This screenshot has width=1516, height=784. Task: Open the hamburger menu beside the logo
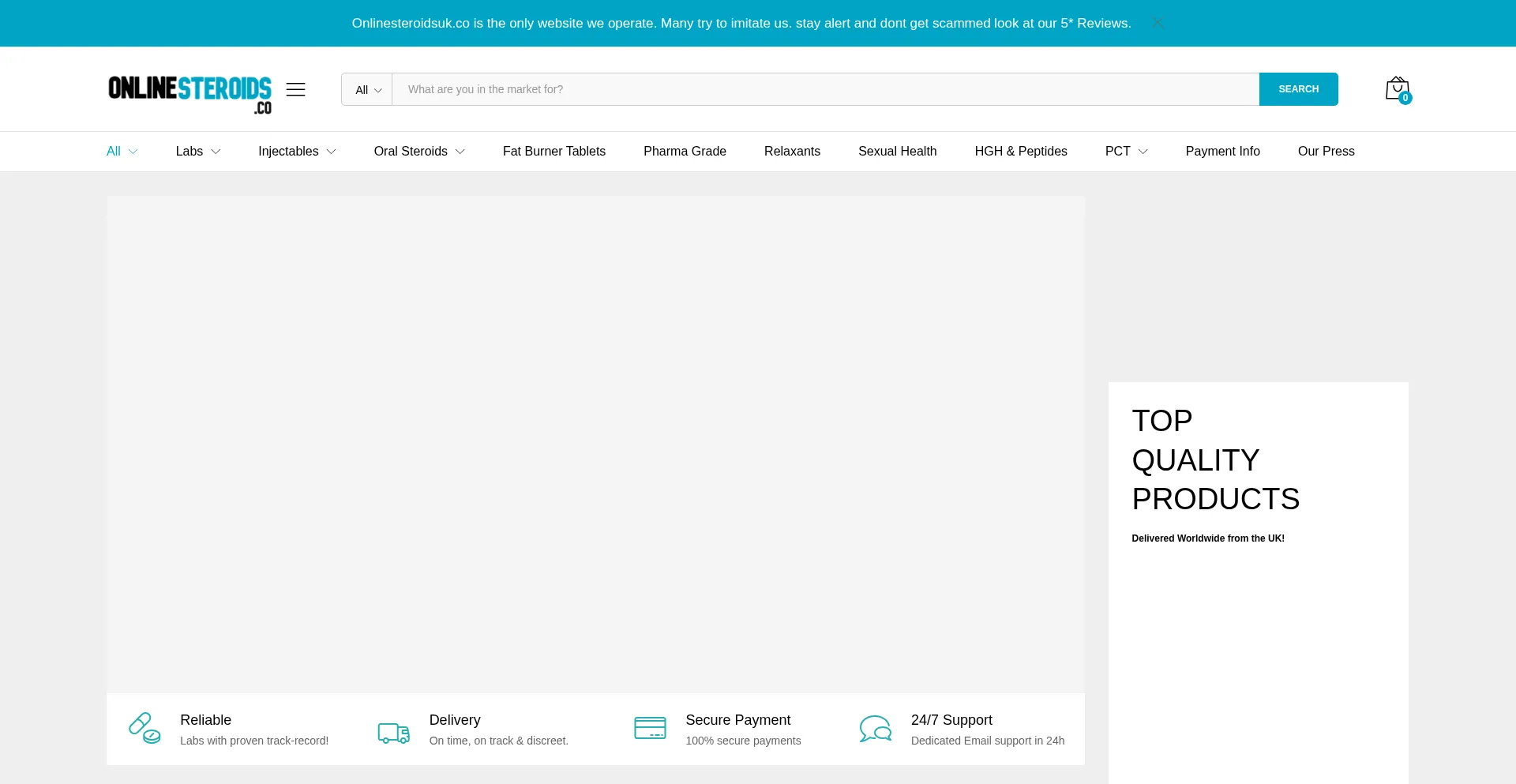(x=295, y=89)
